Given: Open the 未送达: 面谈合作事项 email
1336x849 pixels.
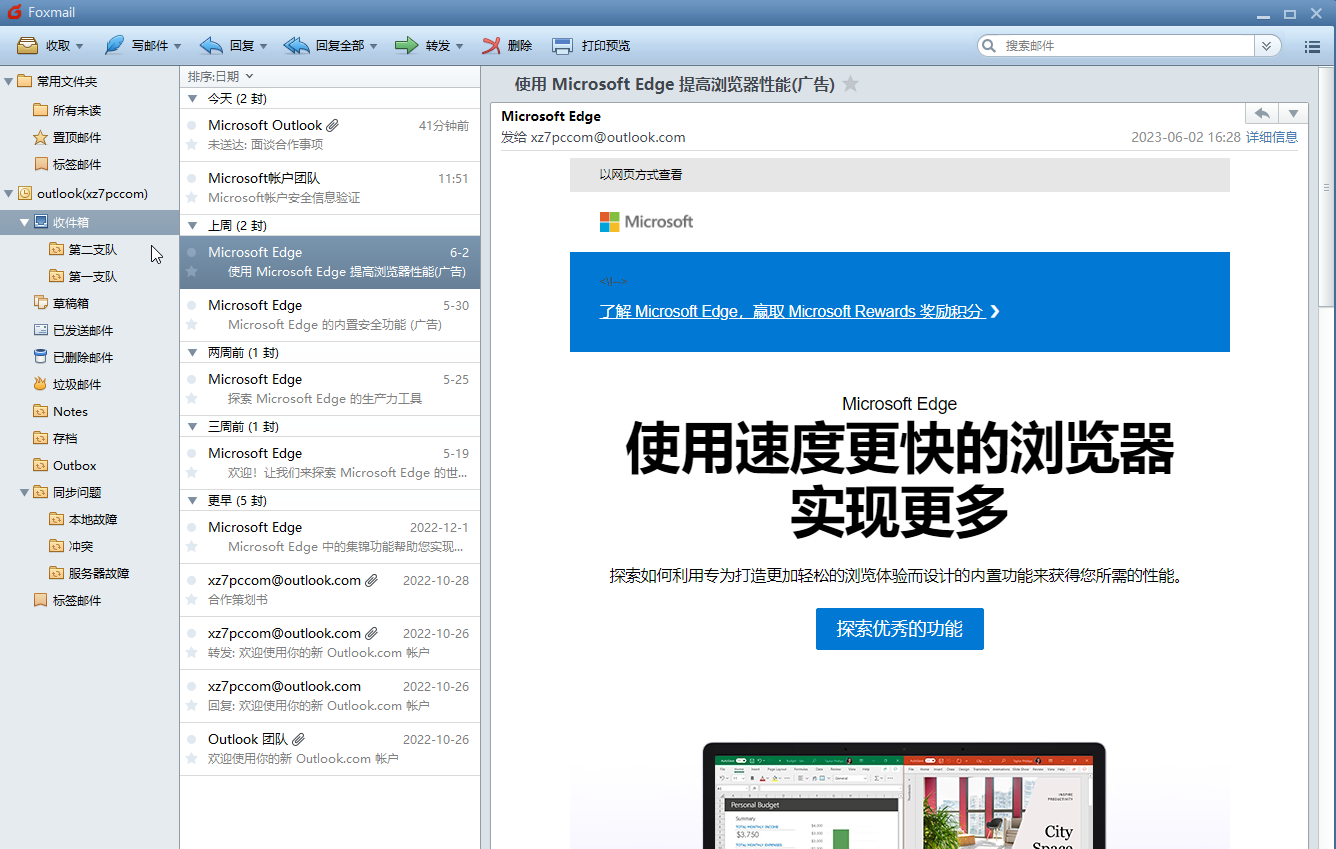Looking at the screenshot, I should coord(330,135).
